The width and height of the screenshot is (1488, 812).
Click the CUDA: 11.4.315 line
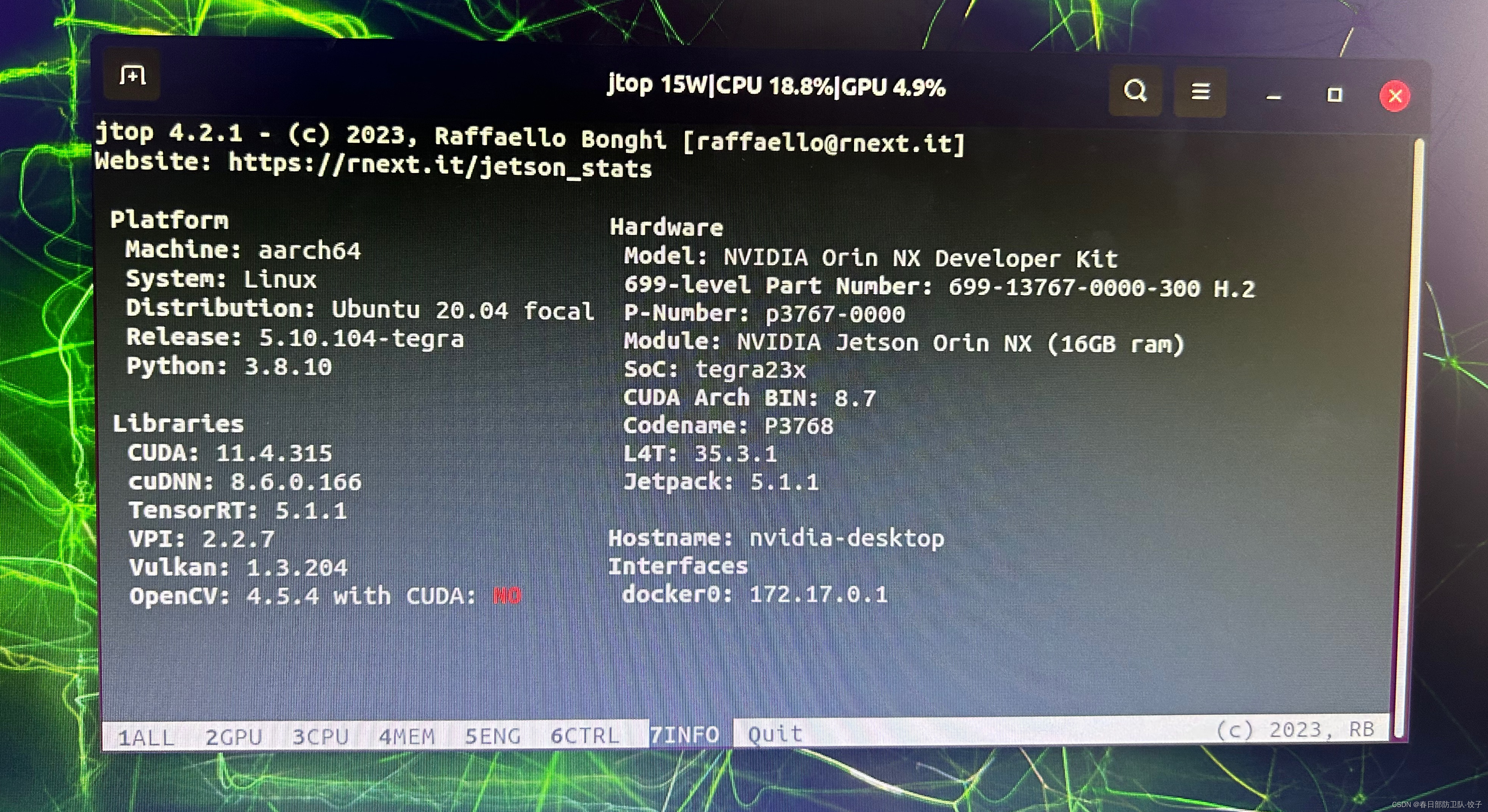(x=230, y=453)
